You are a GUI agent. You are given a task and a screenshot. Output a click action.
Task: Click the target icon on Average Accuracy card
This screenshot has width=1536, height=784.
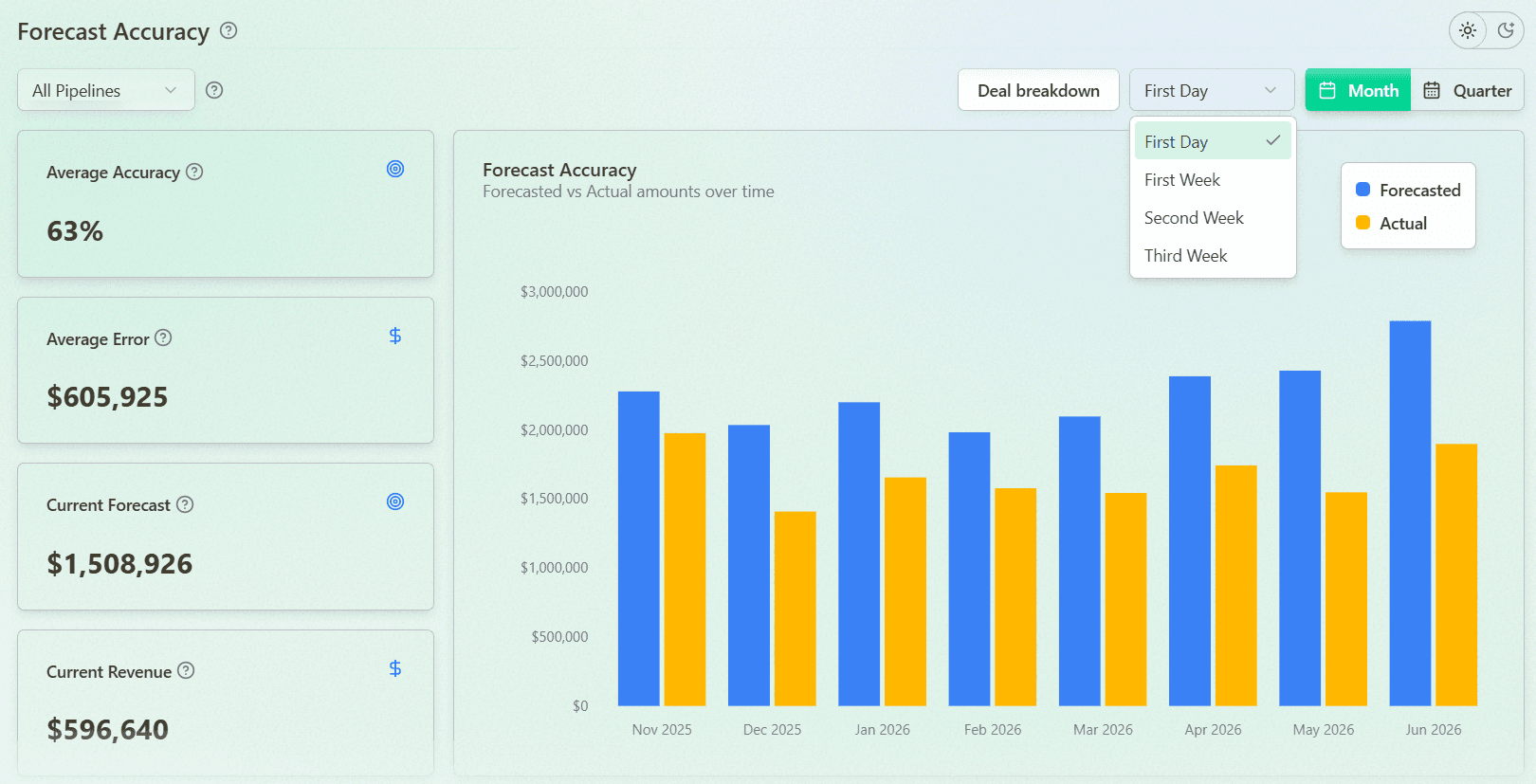pyautogui.click(x=395, y=169)
